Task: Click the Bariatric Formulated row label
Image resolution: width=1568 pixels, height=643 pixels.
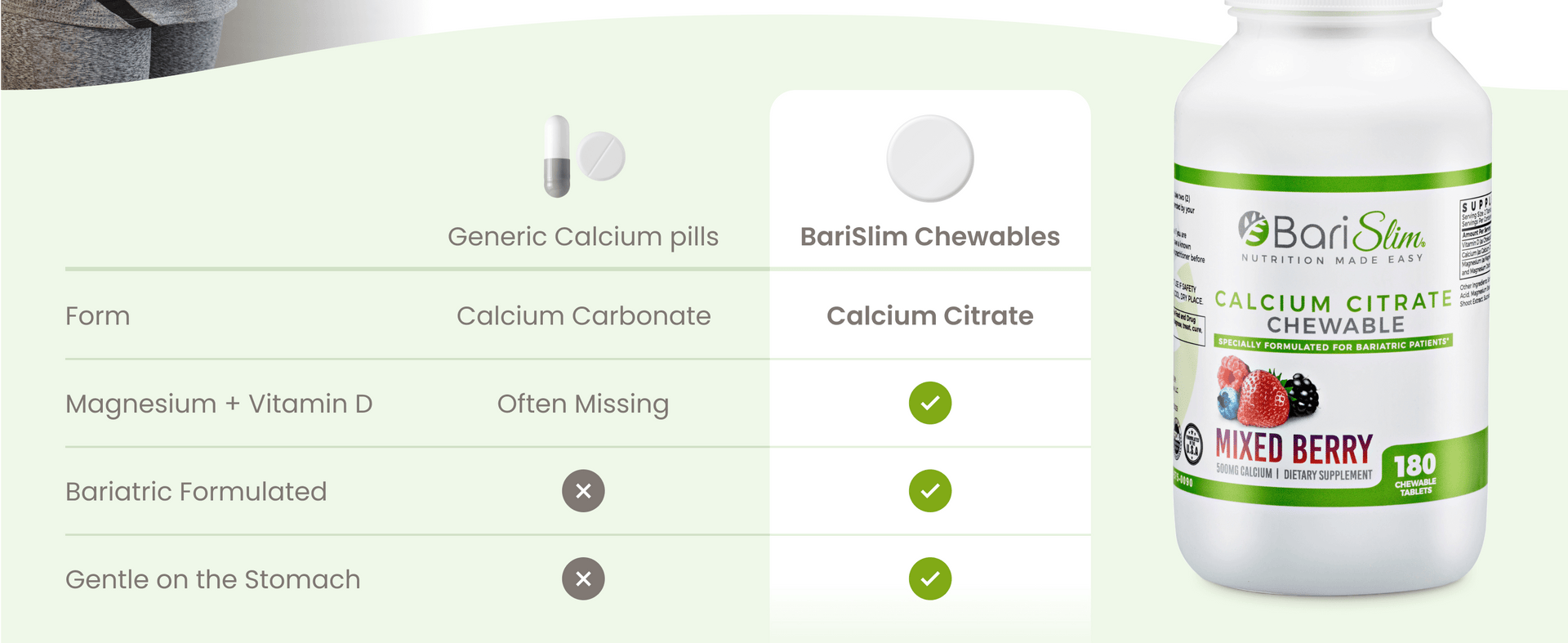Action: click(196, 492)
